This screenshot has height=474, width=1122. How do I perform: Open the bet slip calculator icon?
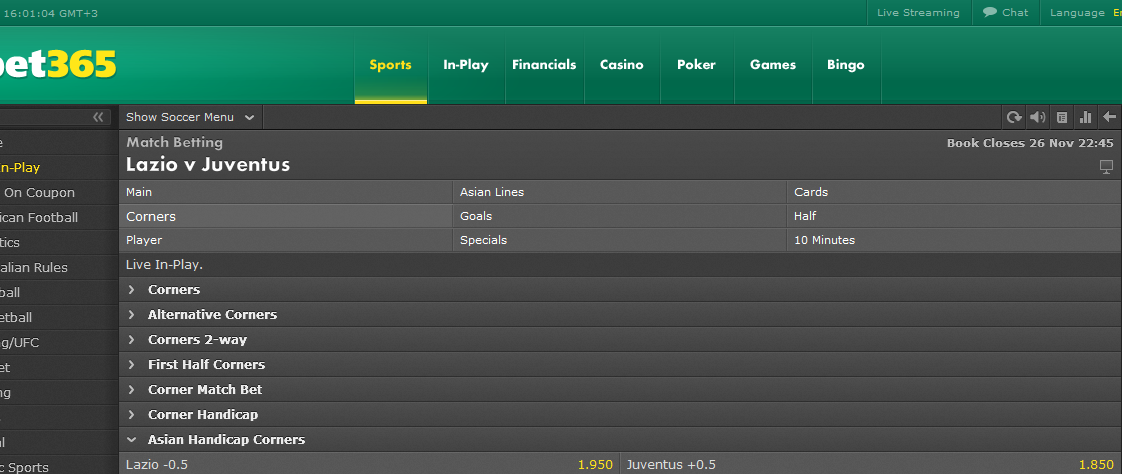(1062, 117)
